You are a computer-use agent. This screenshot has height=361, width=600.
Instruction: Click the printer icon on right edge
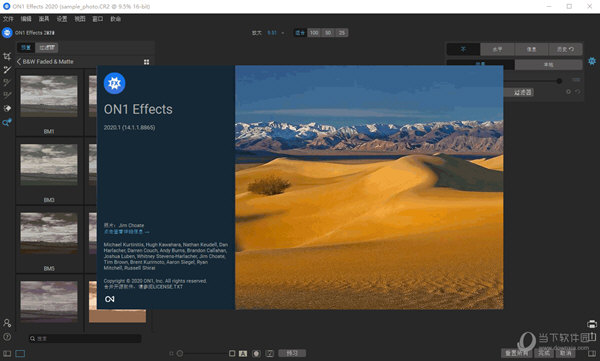point(592,324)
